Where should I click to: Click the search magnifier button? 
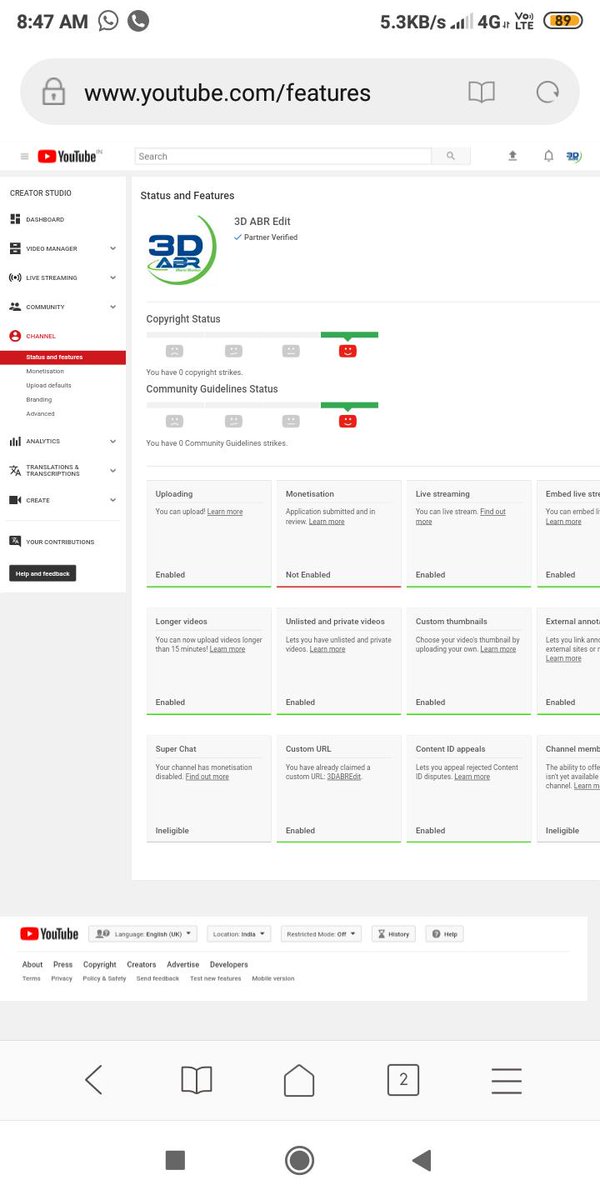pyautogui.click(x=450, y=156)
